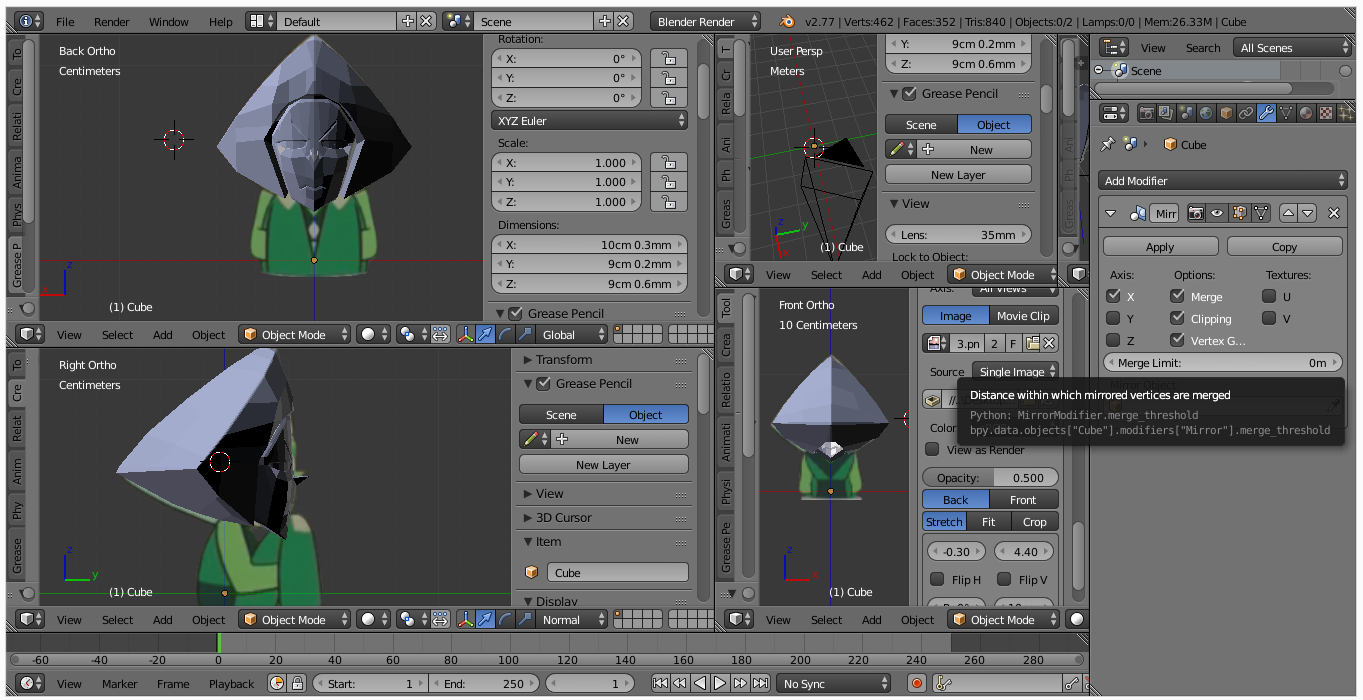Open the timeline Playback menu
1363x700 pixels.
[x=231, y=683]
